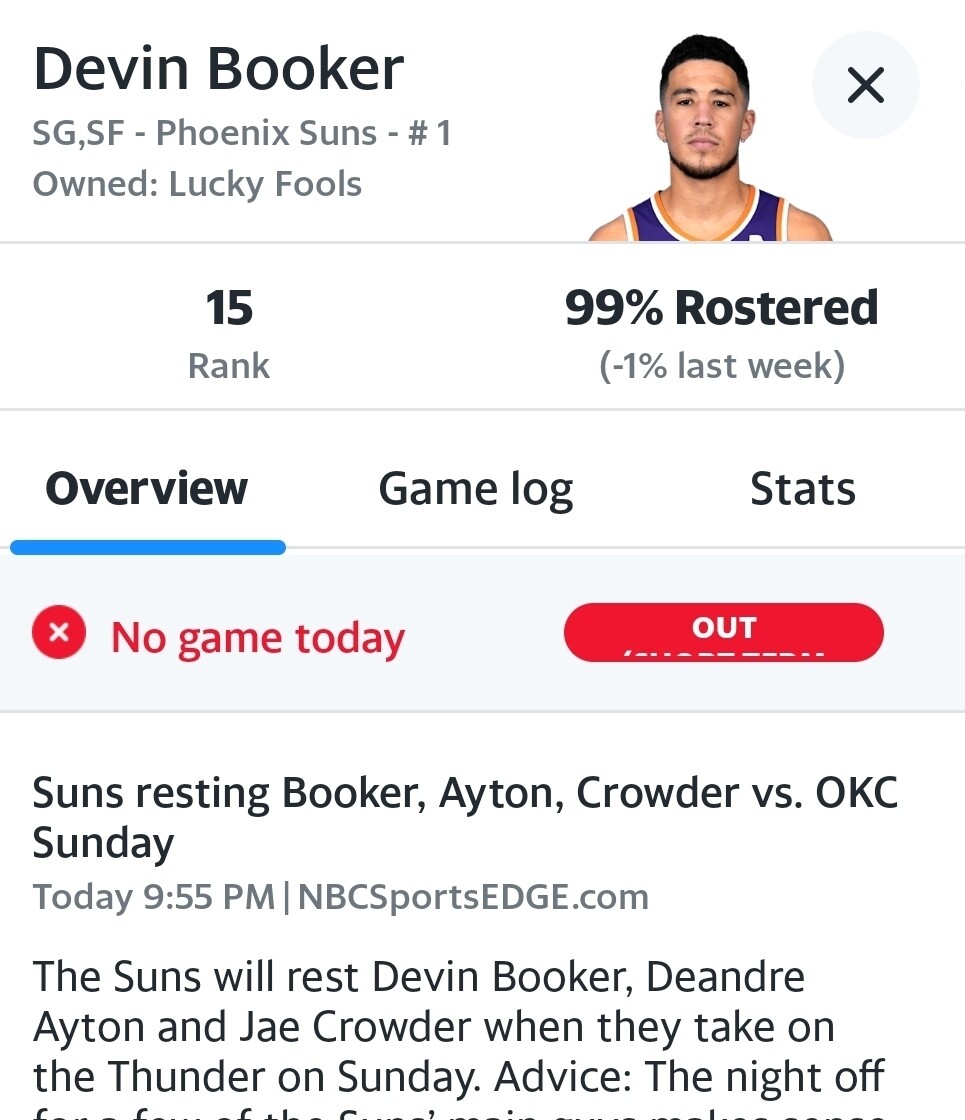Screen dimensions: 965x1120
Task: Close the Devin Booker player card
Action: point(865,85)
